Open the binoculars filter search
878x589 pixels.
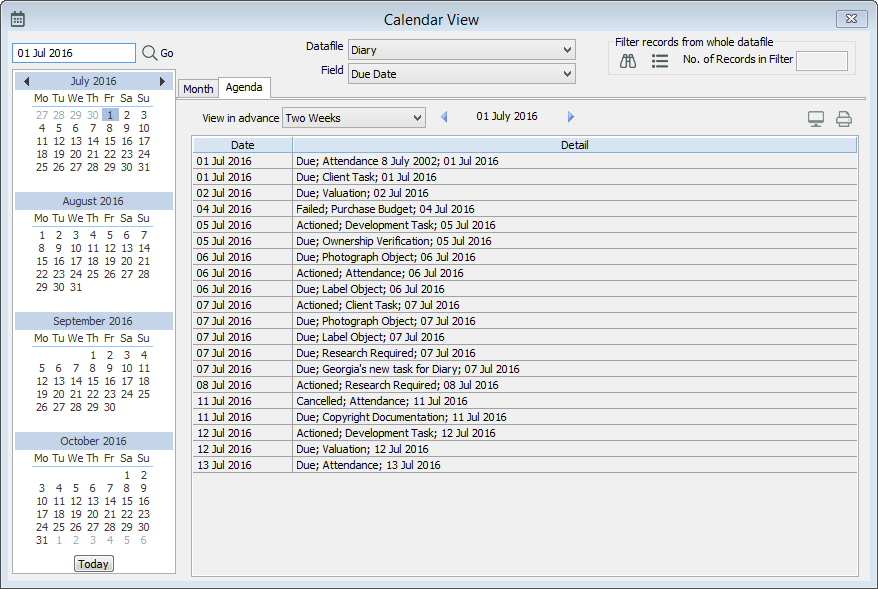tap(628, 60)
